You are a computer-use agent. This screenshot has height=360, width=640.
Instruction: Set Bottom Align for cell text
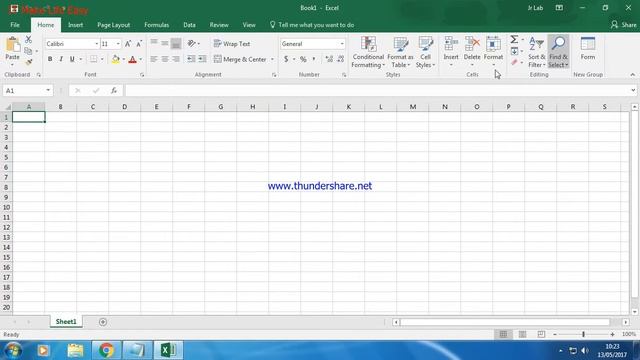coord(176,43)
